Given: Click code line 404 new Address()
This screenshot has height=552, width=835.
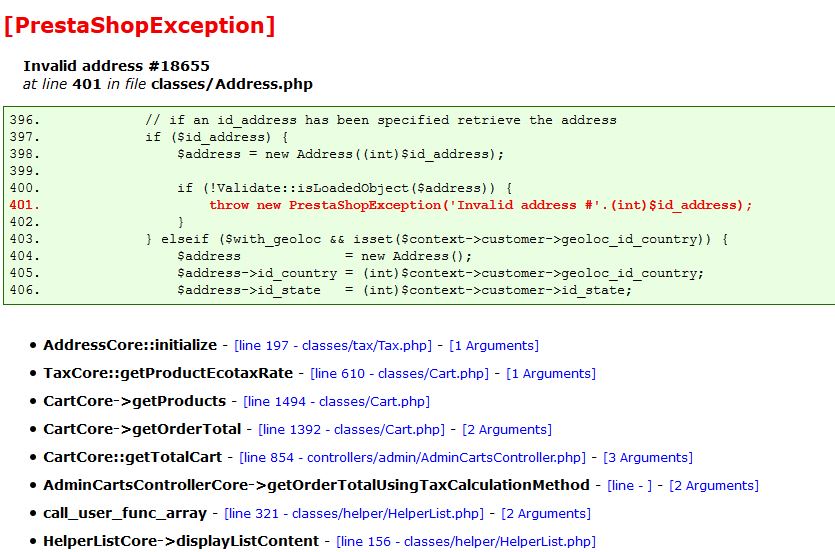Looking at the screenshot, I should point(324,256).
